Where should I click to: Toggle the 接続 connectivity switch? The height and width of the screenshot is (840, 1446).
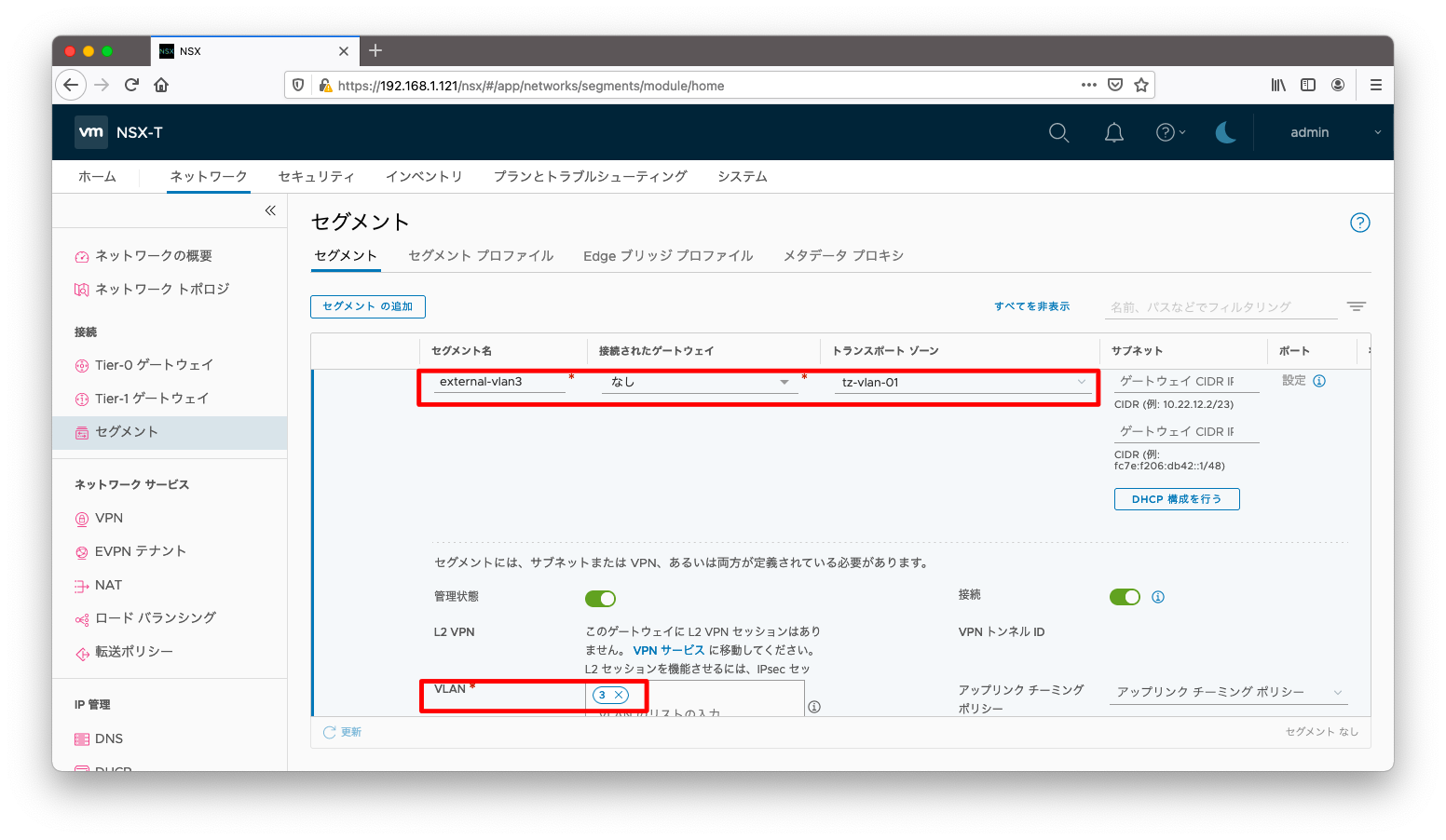pos(1125,597)
